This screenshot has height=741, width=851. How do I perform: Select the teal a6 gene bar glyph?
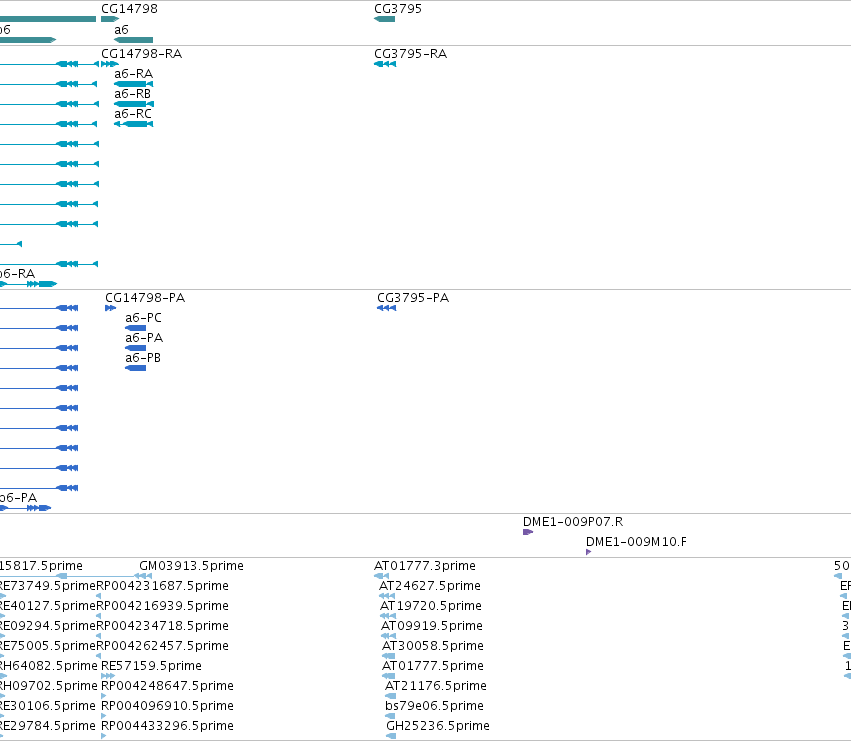pyautogui.click(x=134, y=40)
